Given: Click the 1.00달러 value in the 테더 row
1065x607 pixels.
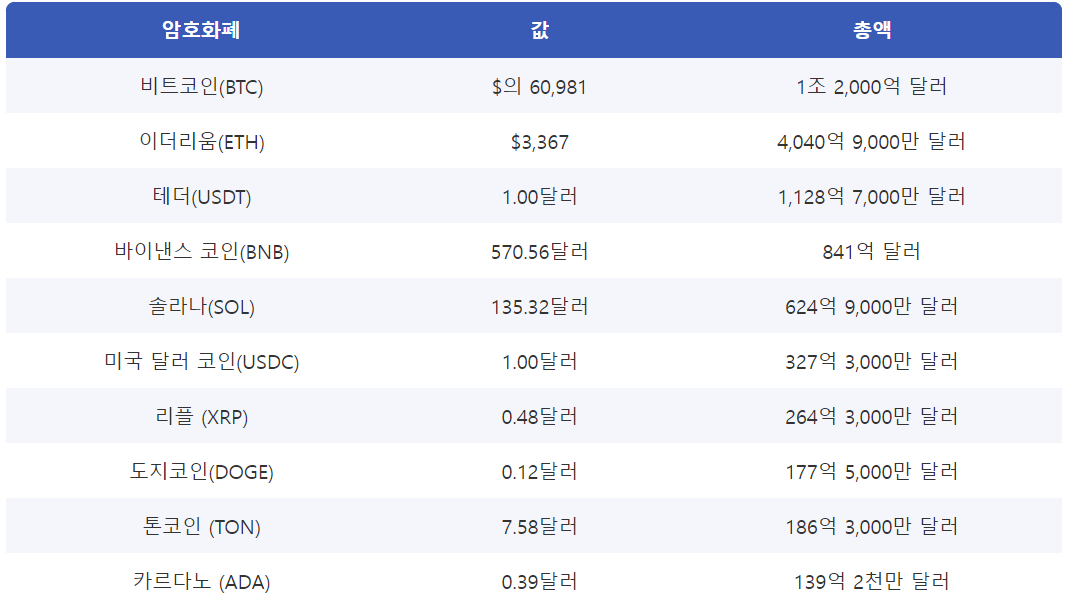Looking at the screenshot, I should click(539, 196).
